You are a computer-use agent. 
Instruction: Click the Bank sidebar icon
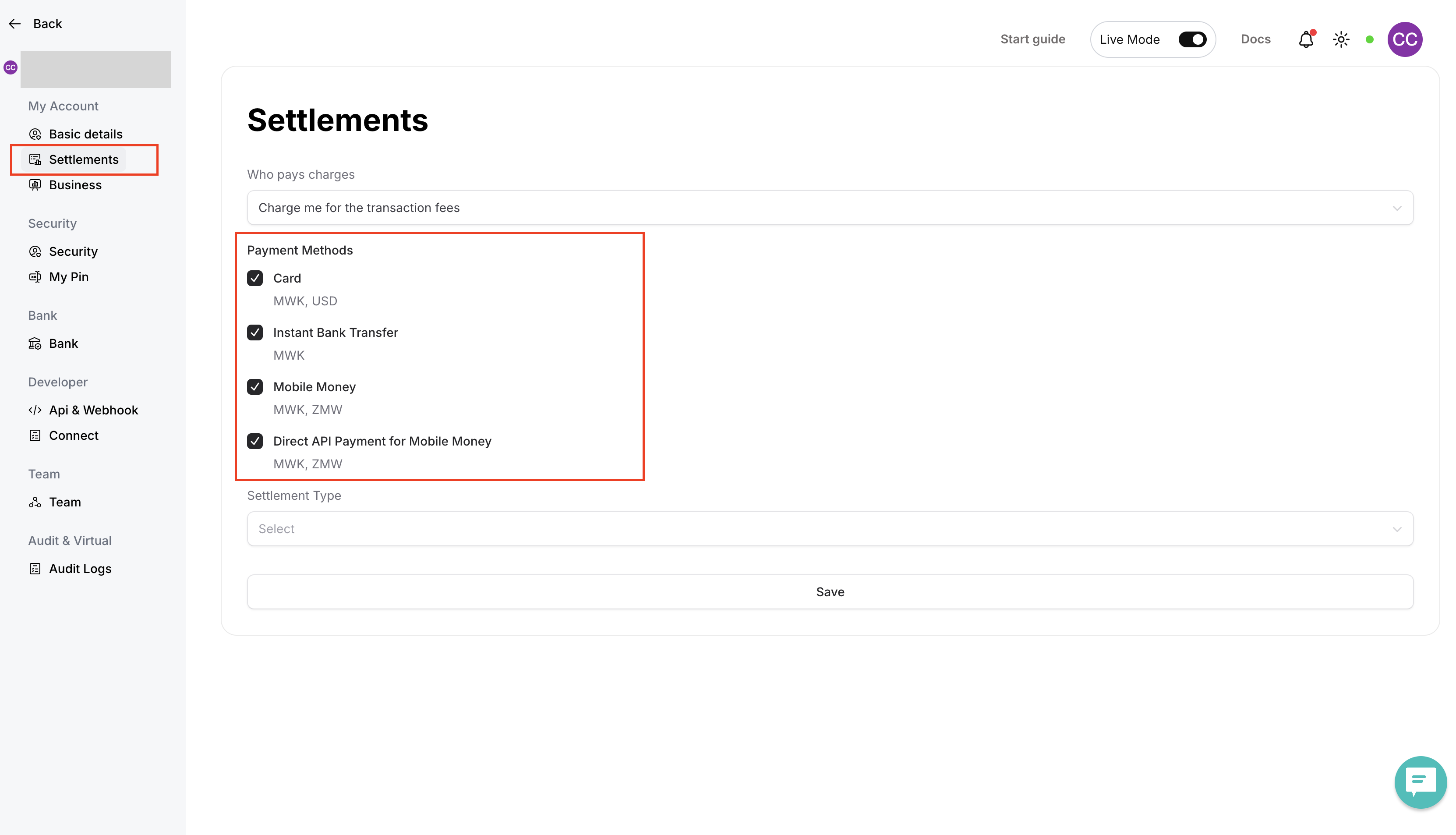(35, 343)
